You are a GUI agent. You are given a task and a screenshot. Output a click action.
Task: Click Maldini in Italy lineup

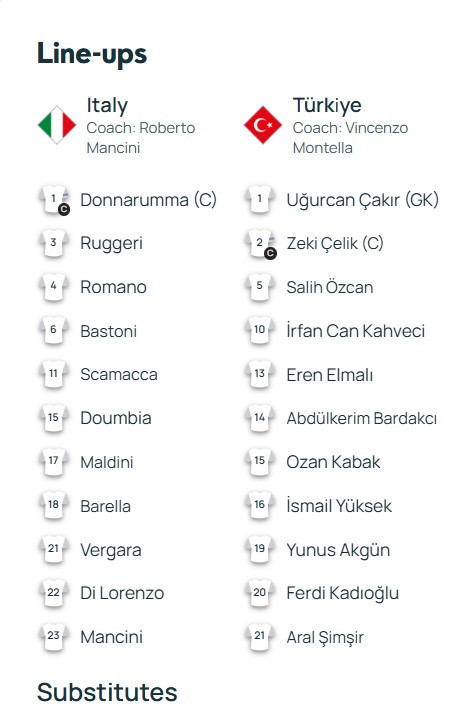[107, 462]
